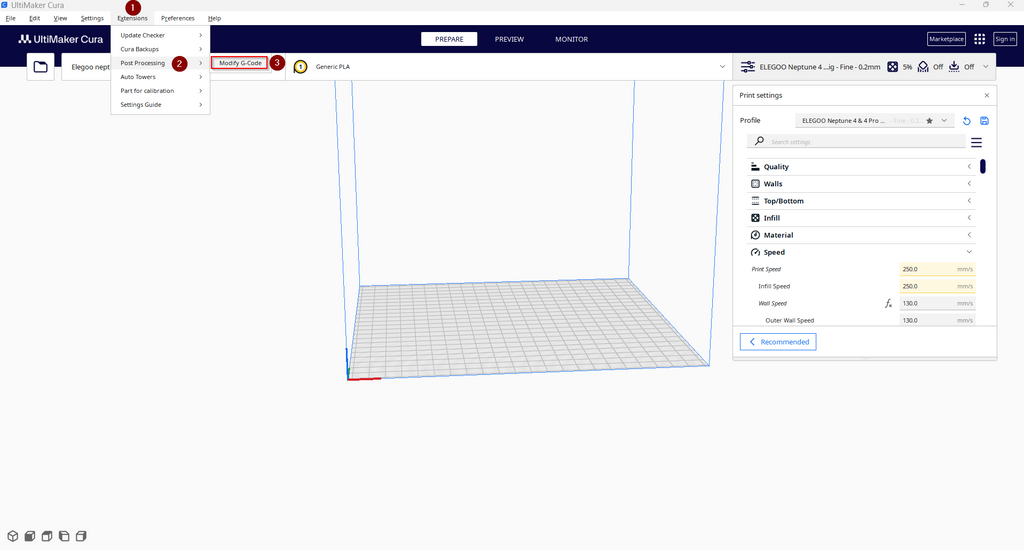Click the search magnifier icon
Screen dimensions: 1024x550
click(x=759, y=141)
